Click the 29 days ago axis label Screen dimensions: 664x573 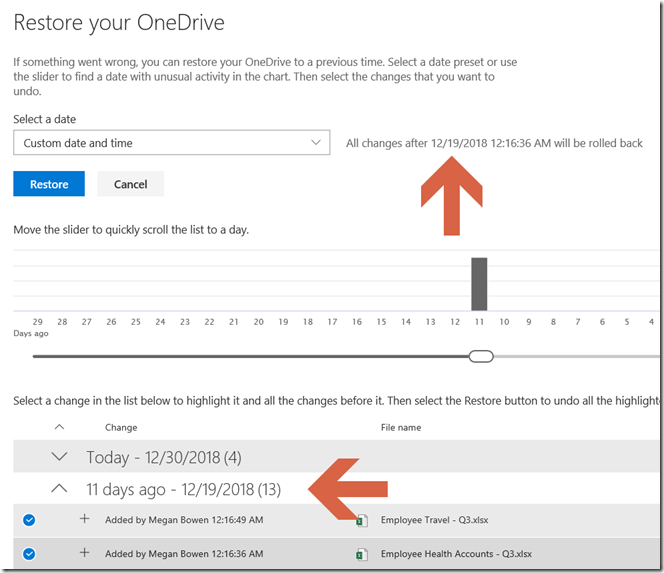[x=38, y=322]
